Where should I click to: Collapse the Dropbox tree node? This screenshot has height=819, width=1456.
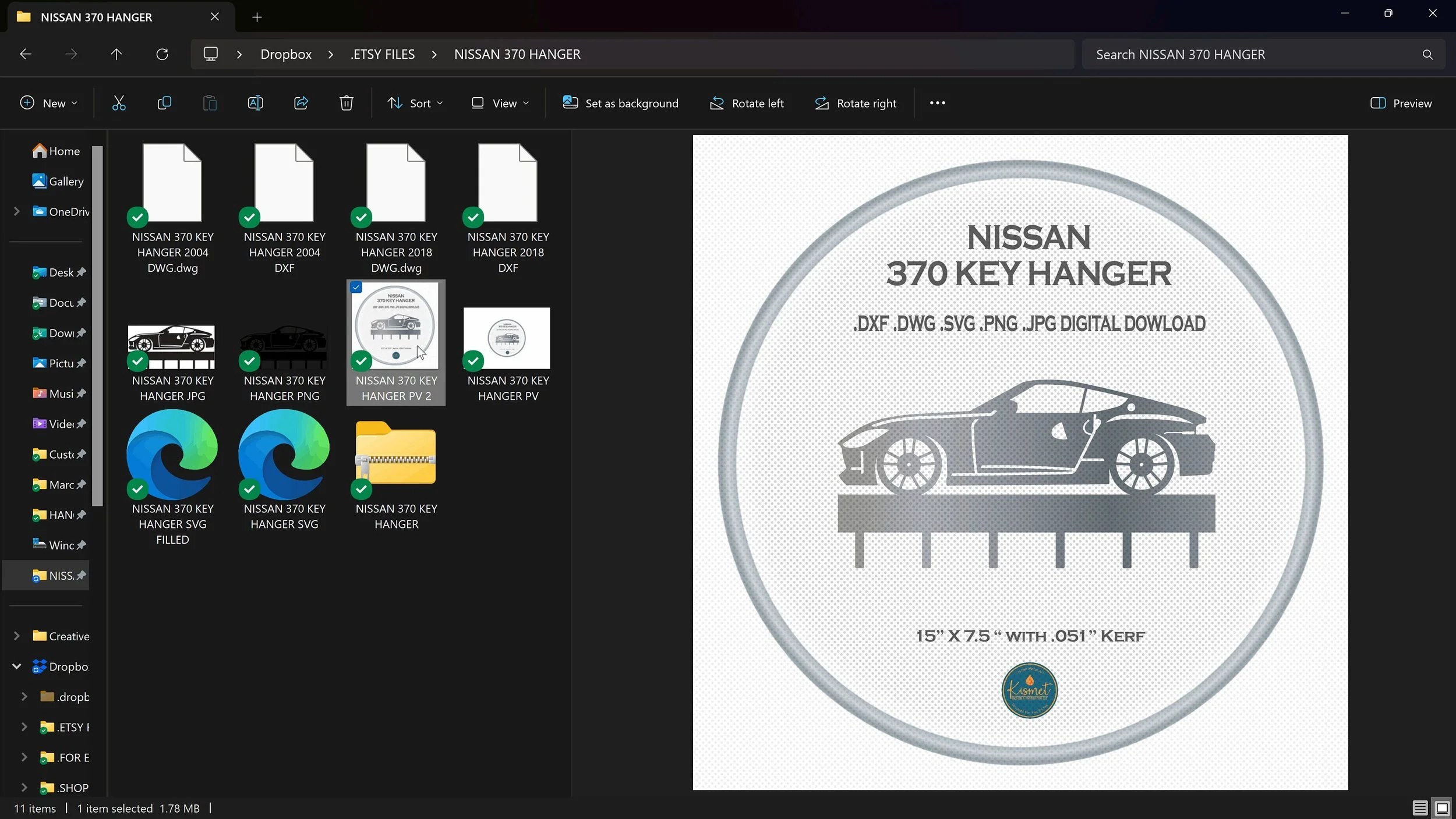coord(17,666)
